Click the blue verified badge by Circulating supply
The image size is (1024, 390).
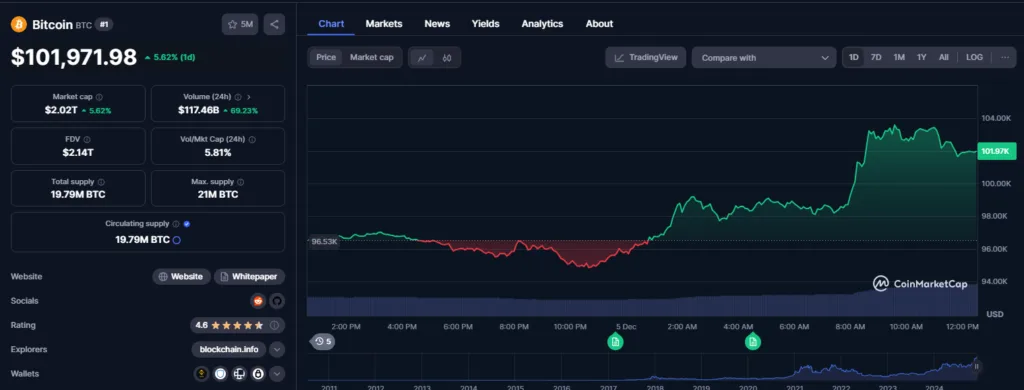187,223
